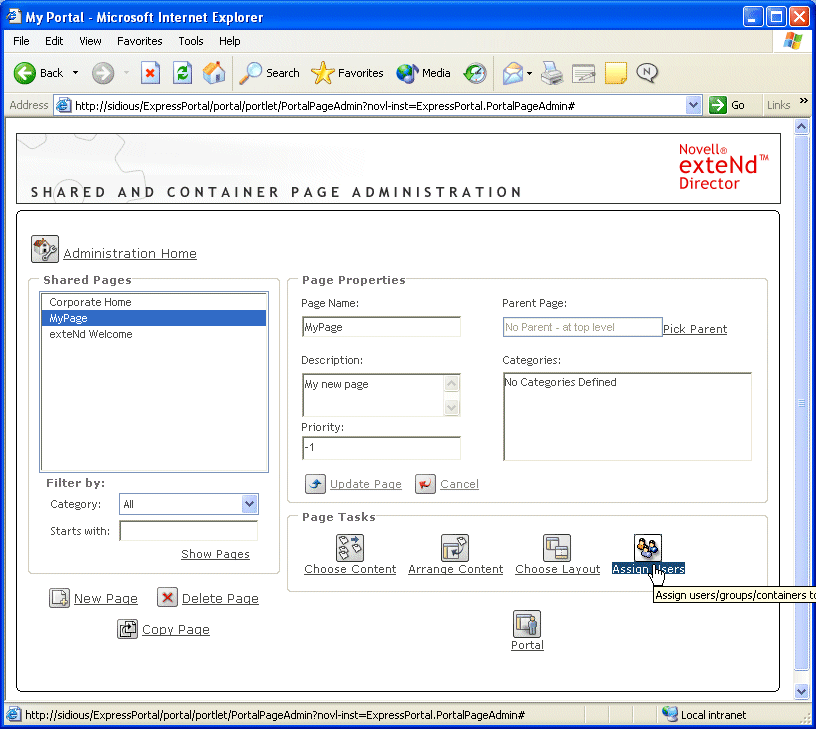
Task: Click the Show Pages link
Action: (x=215, y=554)
